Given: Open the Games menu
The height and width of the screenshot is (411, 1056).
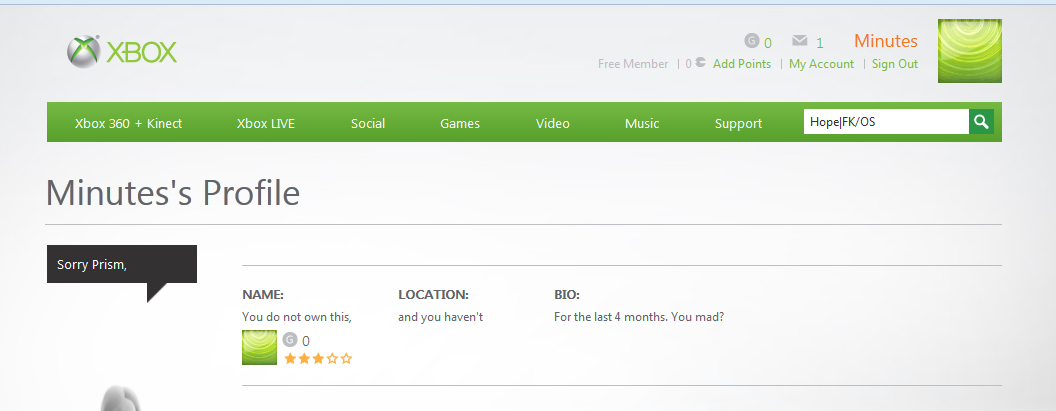Looking at the screenshot, I should pos(460,123).
